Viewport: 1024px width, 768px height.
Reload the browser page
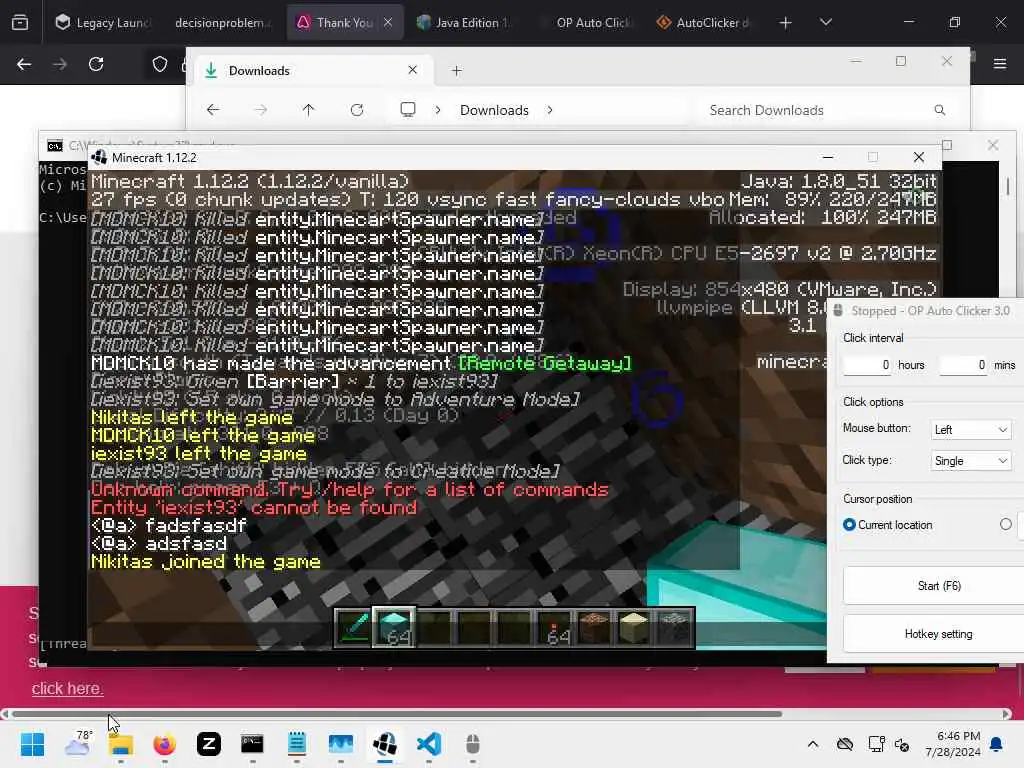coord(96,64)
